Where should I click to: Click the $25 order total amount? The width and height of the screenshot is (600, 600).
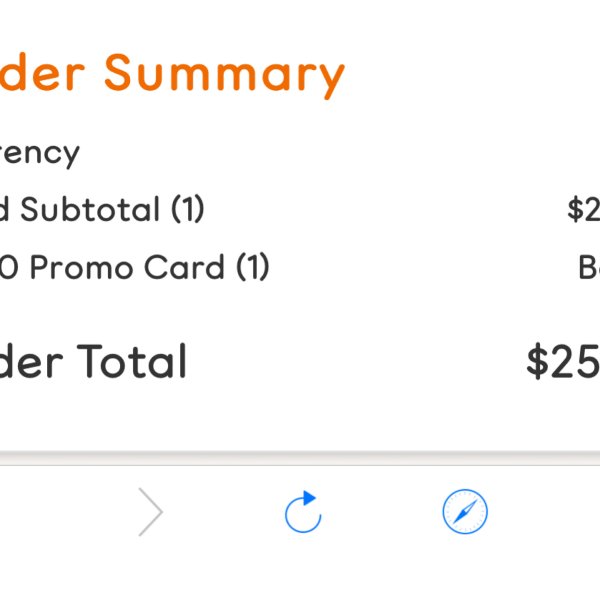pos(563,361)
